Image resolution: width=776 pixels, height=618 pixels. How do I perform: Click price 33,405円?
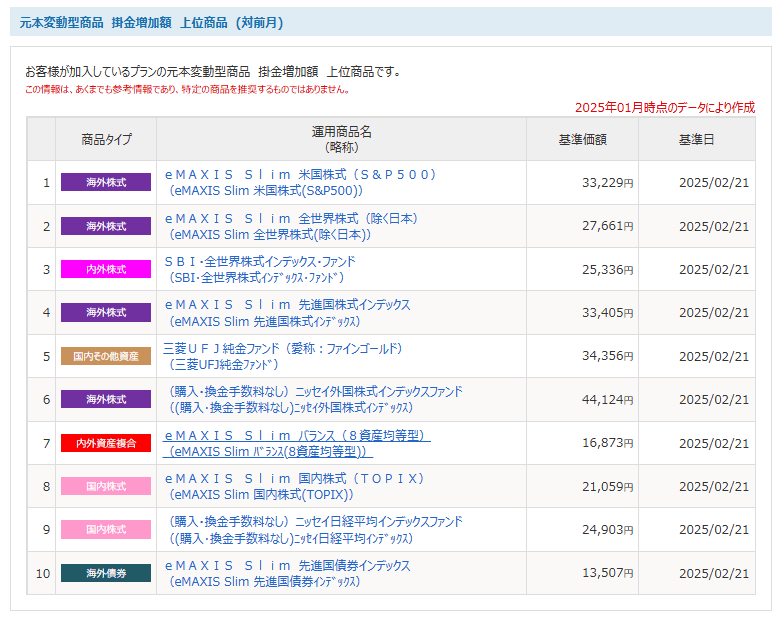607,313
